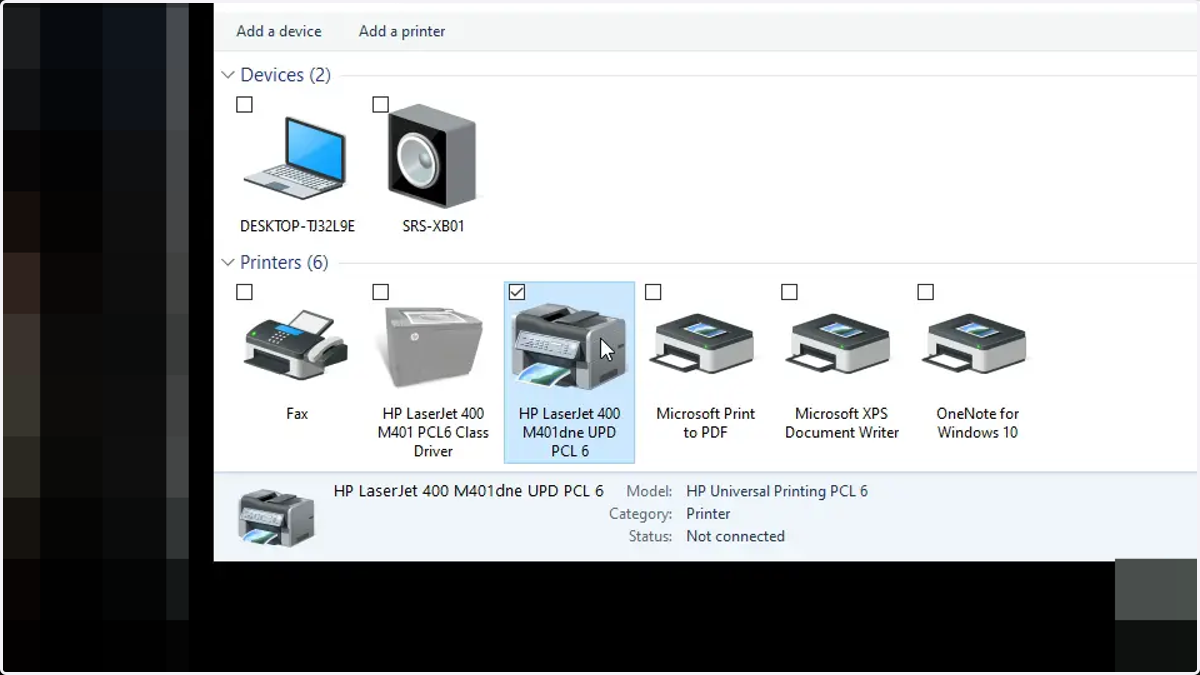This screenshot has height=675, width=1200.
Task: Click the Microsoft XPS Document Writer label
Action: point(842,423)
